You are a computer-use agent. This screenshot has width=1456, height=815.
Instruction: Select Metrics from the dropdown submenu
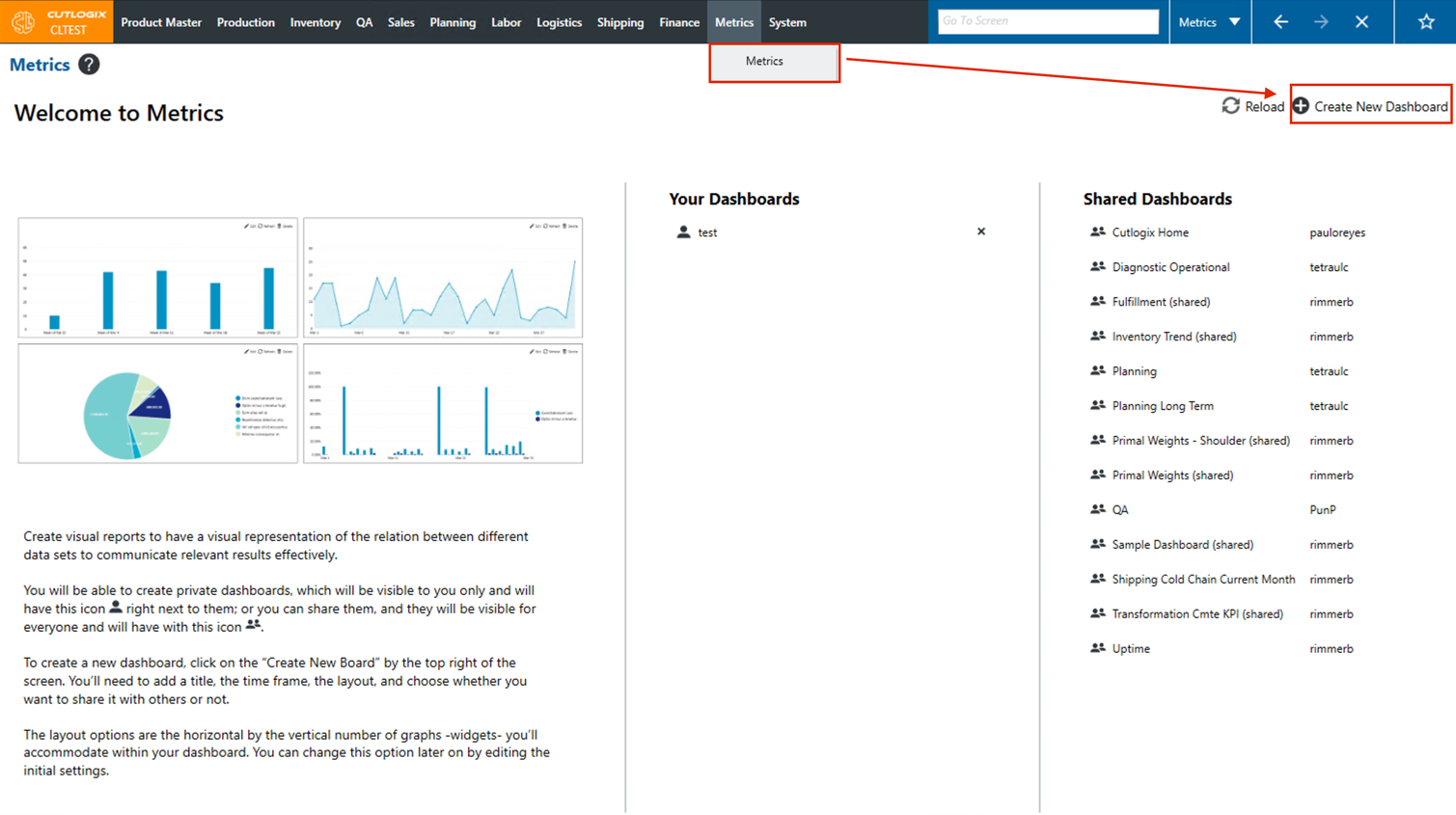(764, 62)
